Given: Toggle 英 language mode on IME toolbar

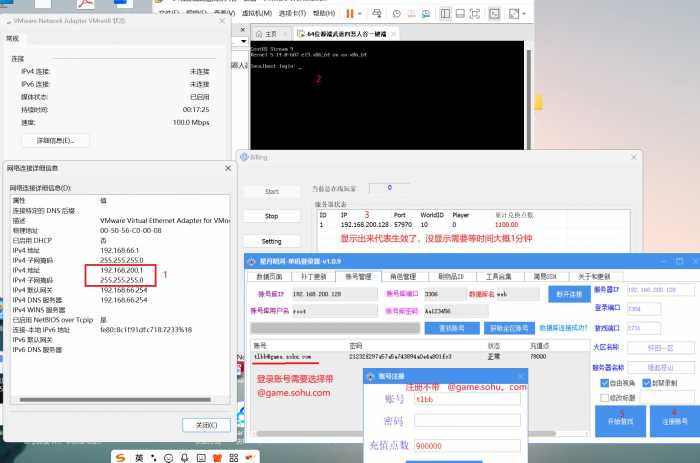Looking at the screenshot, I should (139, 458).
